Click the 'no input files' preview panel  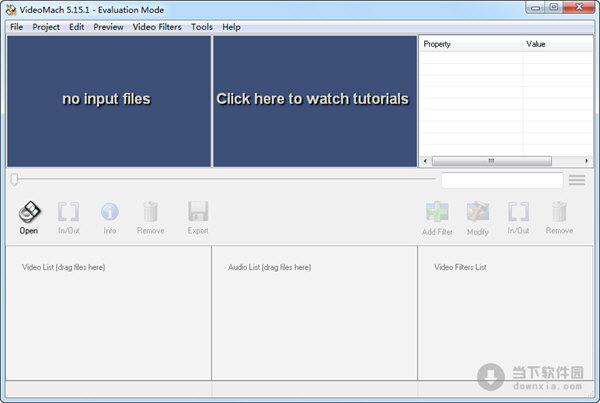pos(107,100)
